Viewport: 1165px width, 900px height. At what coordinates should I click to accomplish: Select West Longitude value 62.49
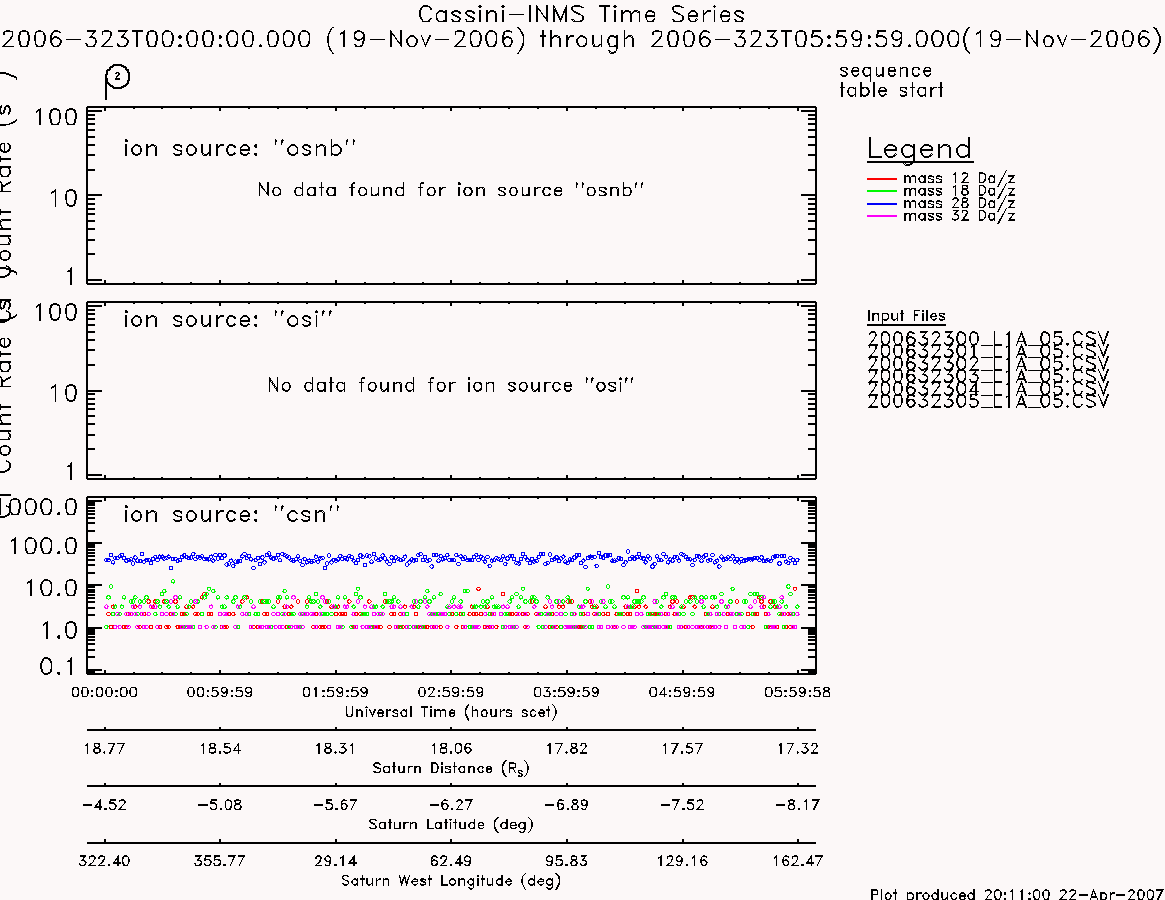point(450,861)
